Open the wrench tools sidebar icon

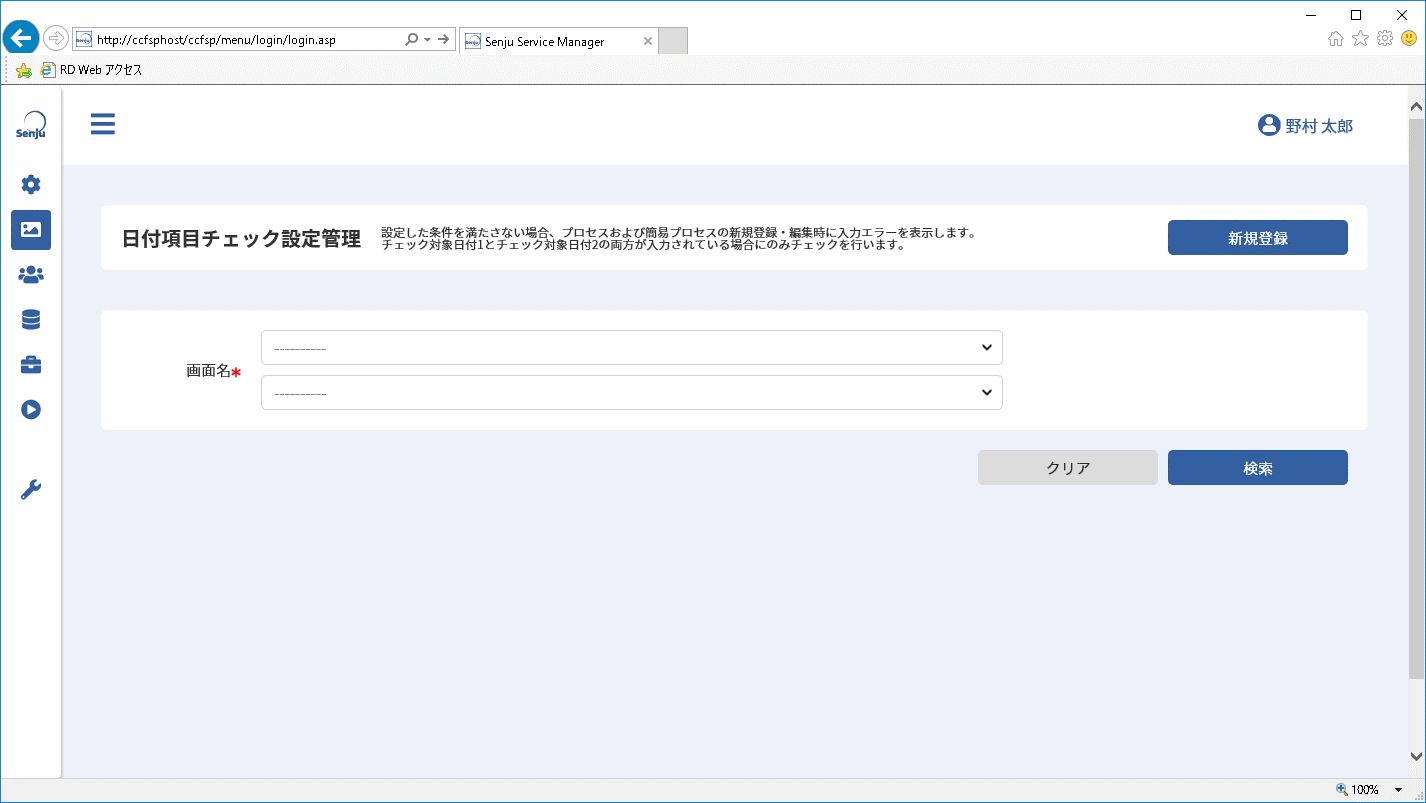click(31, 489)
